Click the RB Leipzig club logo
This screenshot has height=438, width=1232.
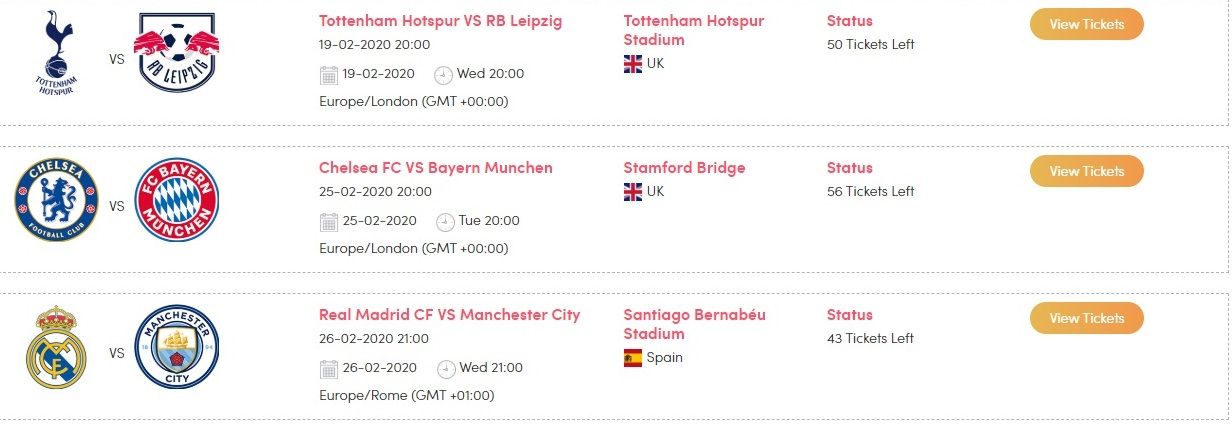[176, 53]
